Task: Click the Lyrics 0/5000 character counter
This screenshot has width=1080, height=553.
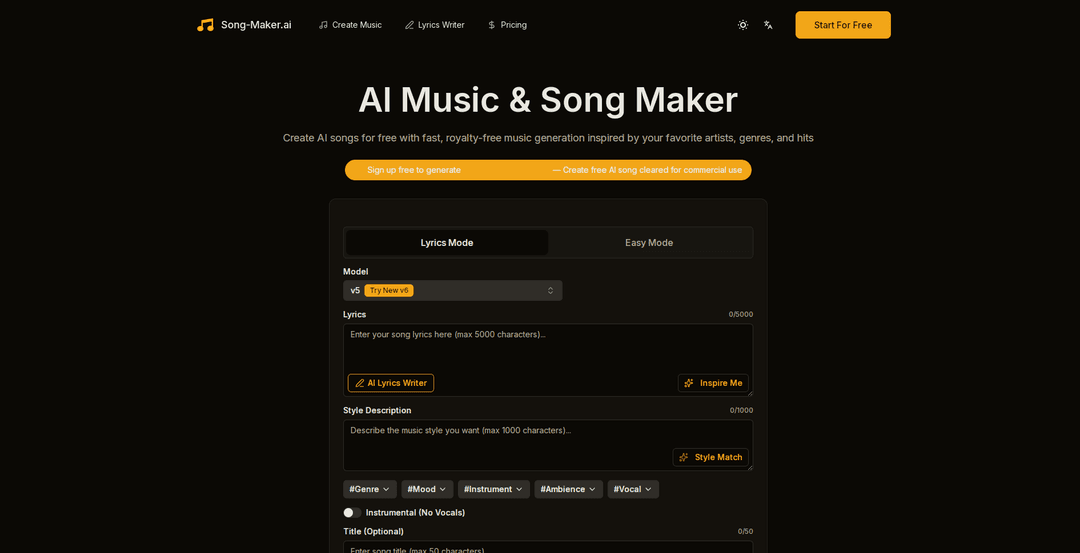Action: [741, 314]
